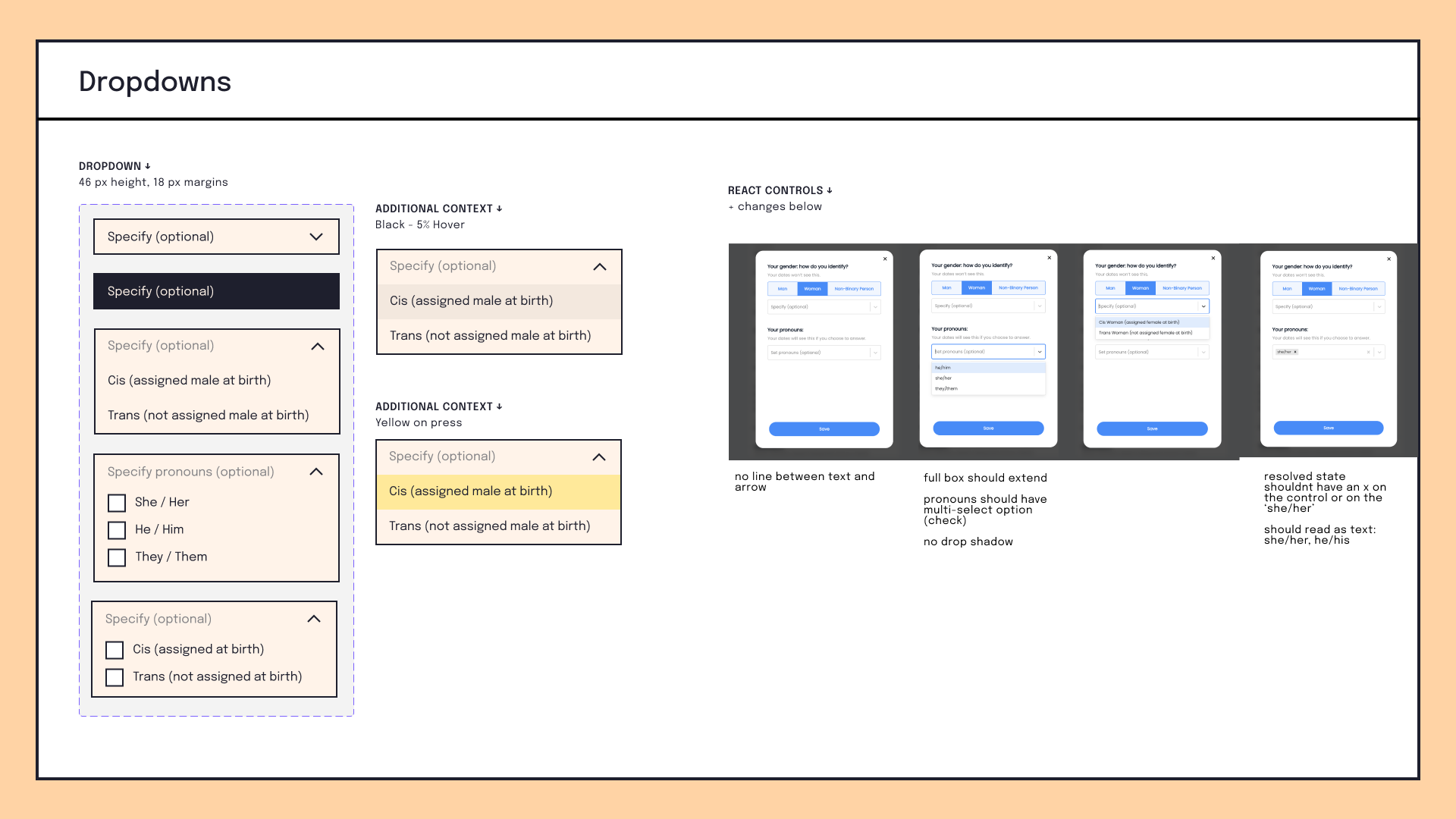
Task: Tick the Trans (not assigned at birth) checkbox
Action: tap(115, 677)
